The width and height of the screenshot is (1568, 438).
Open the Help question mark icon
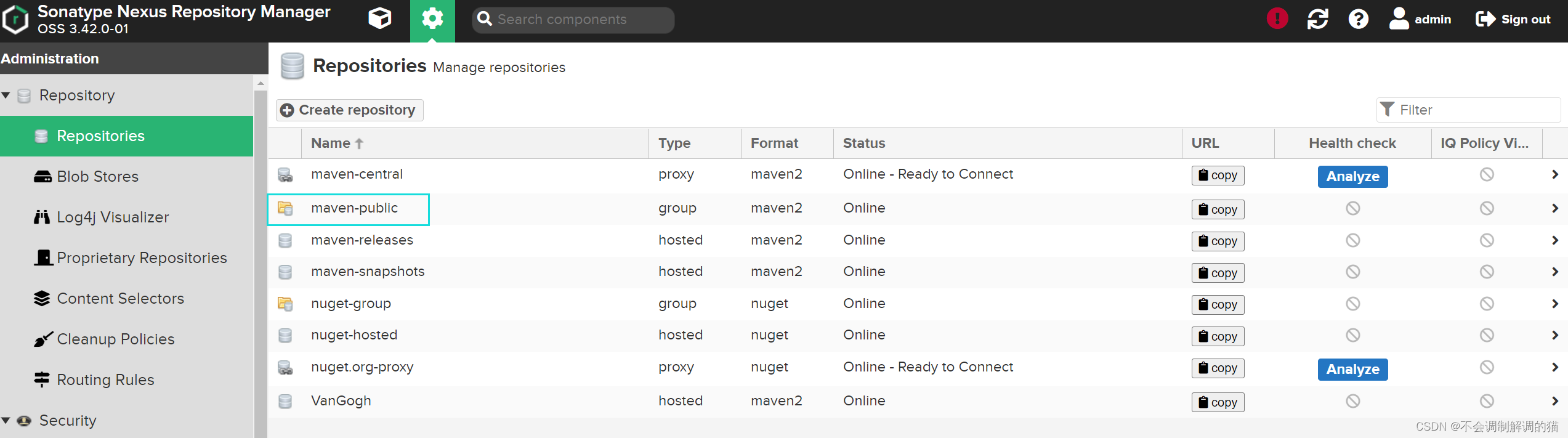[x=1358, y=19]
